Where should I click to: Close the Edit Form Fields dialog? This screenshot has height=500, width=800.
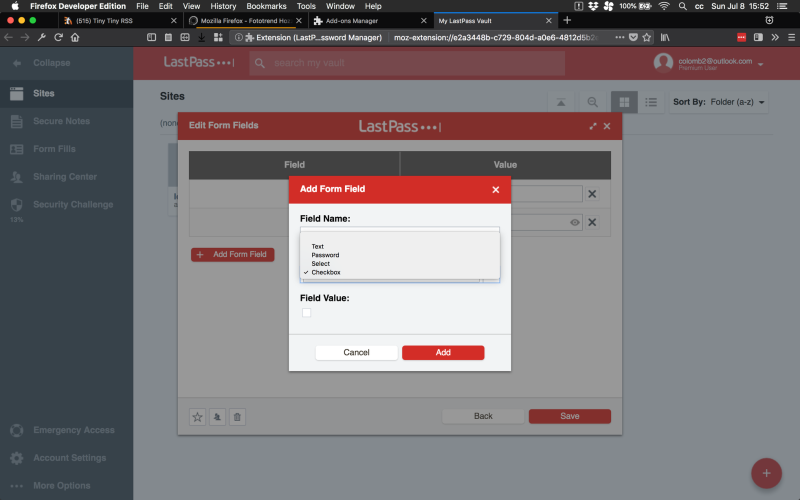point(607,126)
